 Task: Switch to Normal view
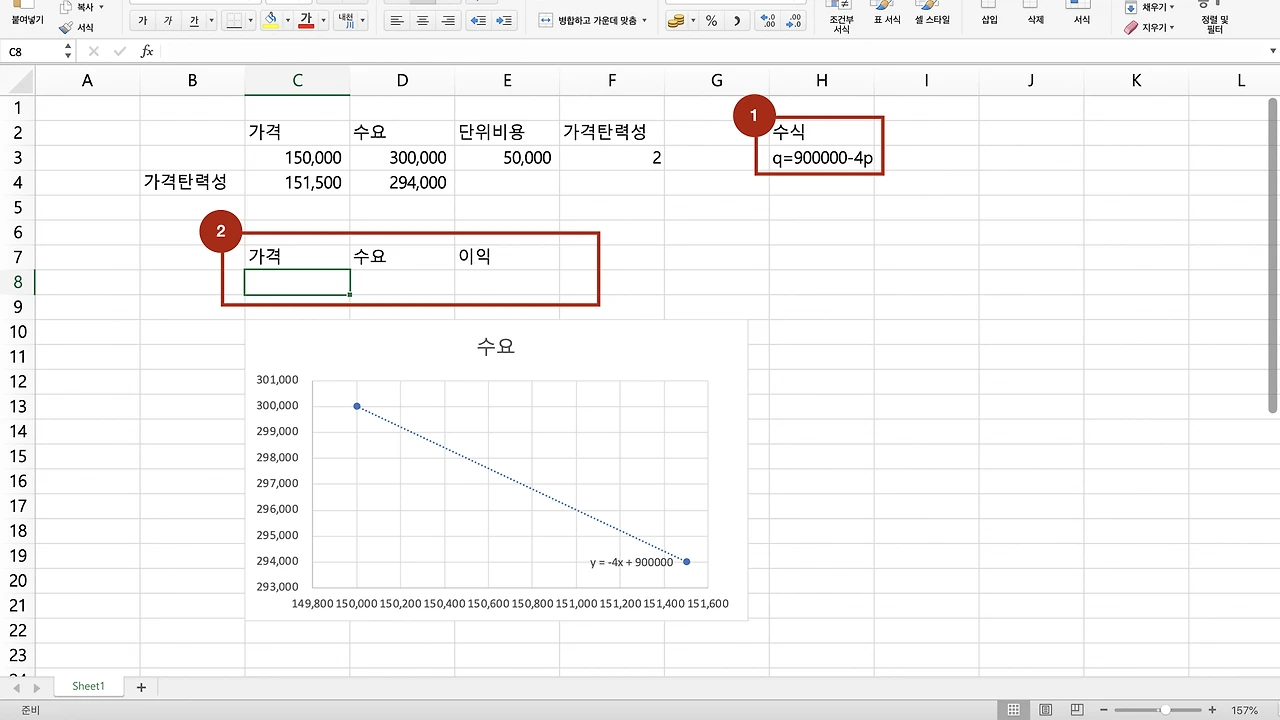click(x=1014, y=710)
